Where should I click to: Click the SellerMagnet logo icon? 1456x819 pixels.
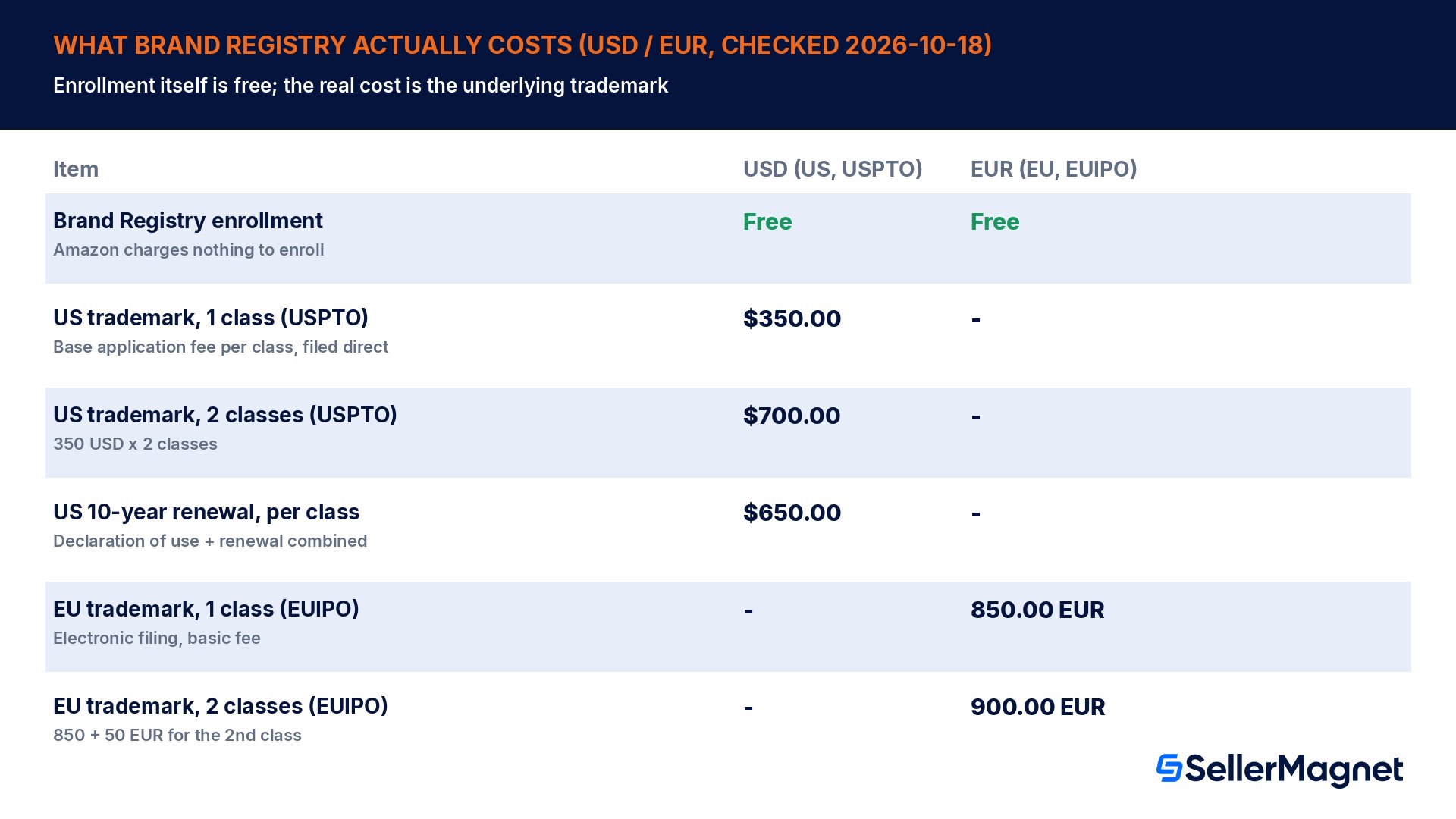point(1169,768)
